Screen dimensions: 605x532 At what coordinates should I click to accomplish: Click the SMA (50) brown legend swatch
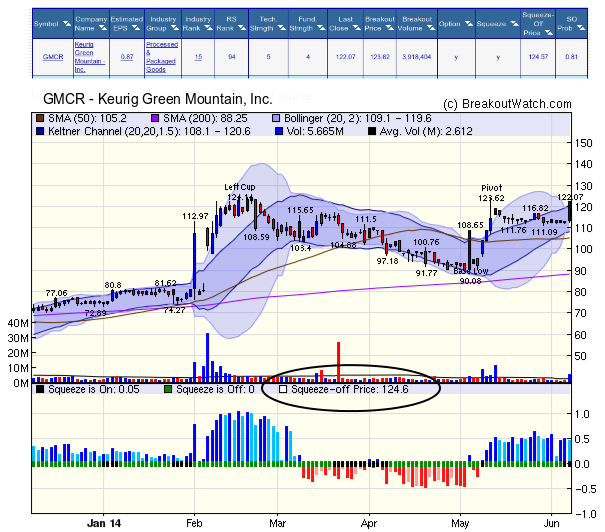point(40,118)
